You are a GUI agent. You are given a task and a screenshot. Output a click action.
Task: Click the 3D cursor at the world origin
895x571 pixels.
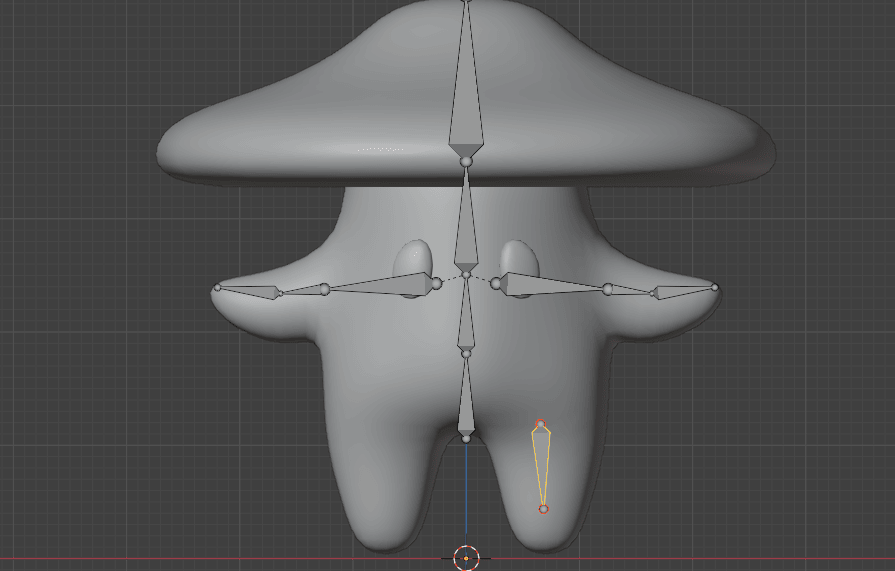(x=466, y=558)
